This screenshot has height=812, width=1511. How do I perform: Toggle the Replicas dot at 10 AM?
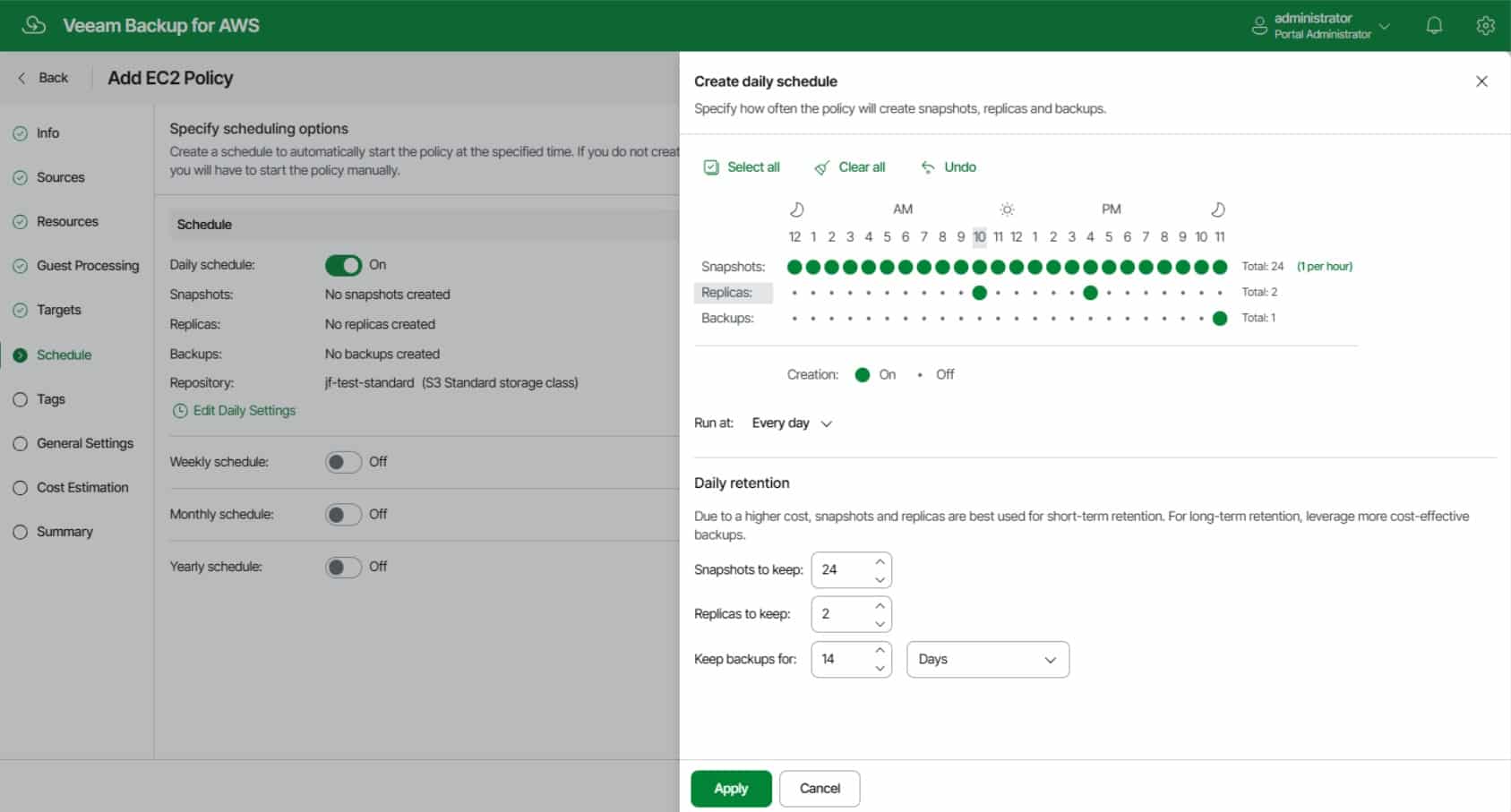click(x=979, y=293)
